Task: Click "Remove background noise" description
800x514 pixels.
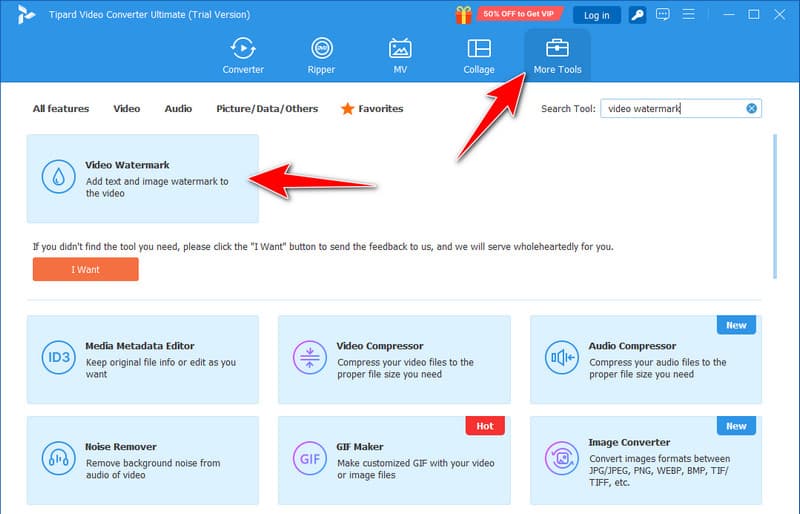Action: 153,469
